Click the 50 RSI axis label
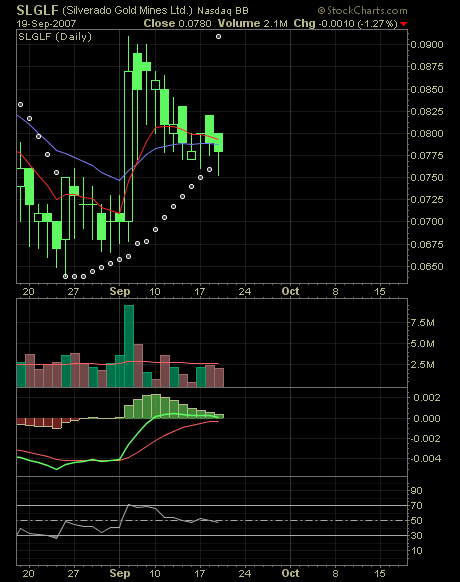 (x=417, y=521)
